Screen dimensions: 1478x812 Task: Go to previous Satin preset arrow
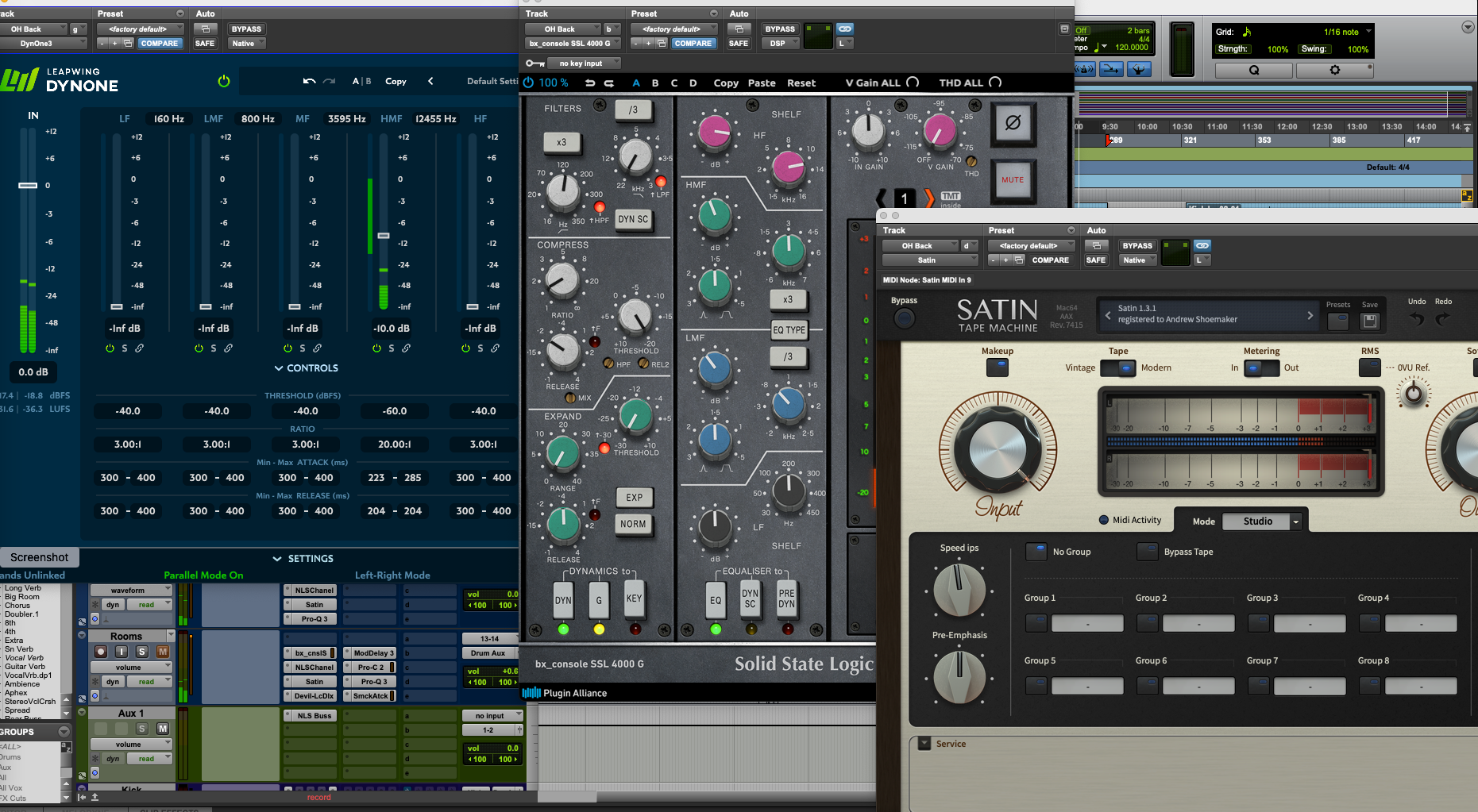pos(1108,315)
